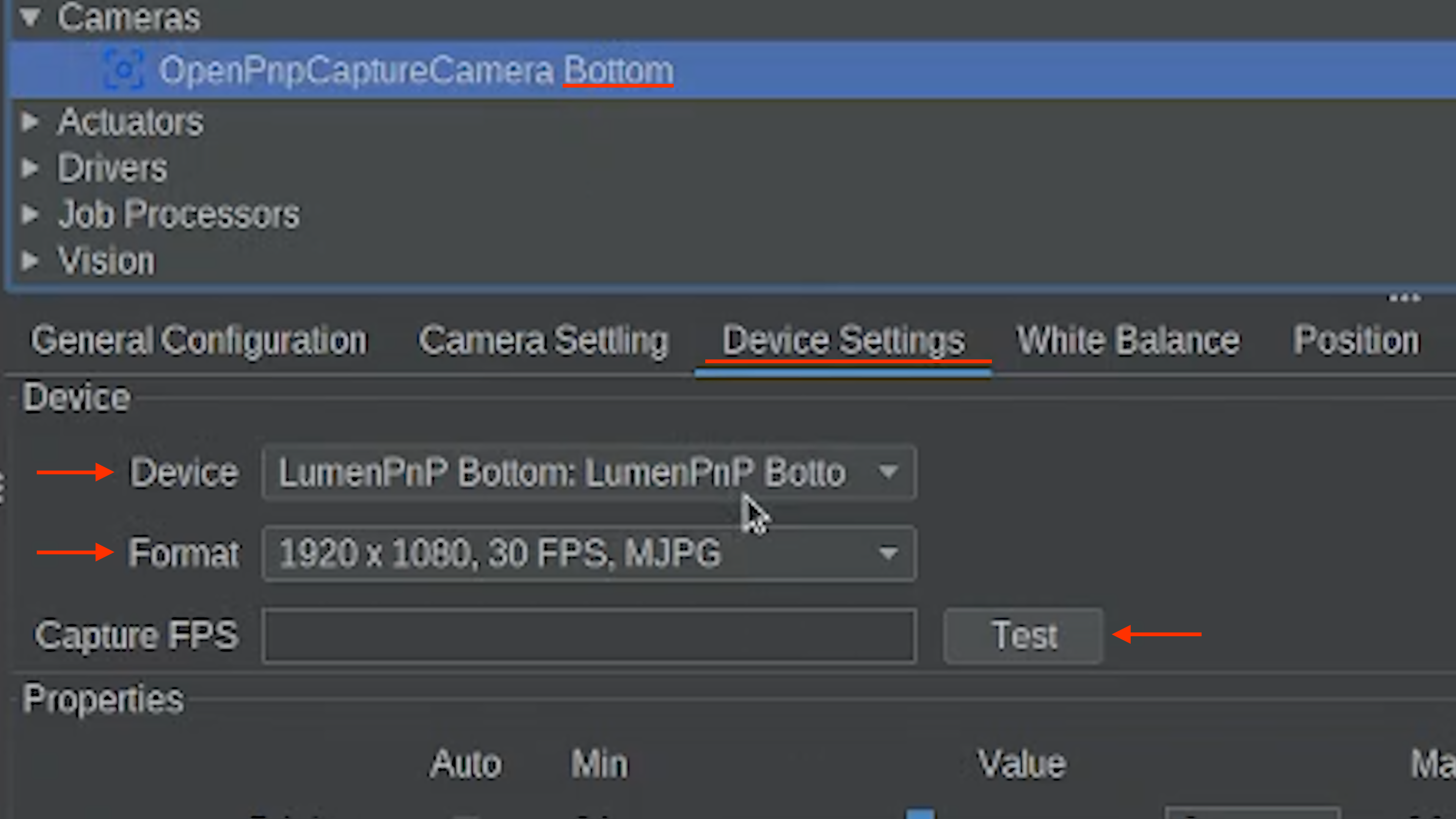The image size is (1456, 819).
Task: Click the disclosure arrow beside Actuators
Action: pyautogui.click(x=30, y=121)
